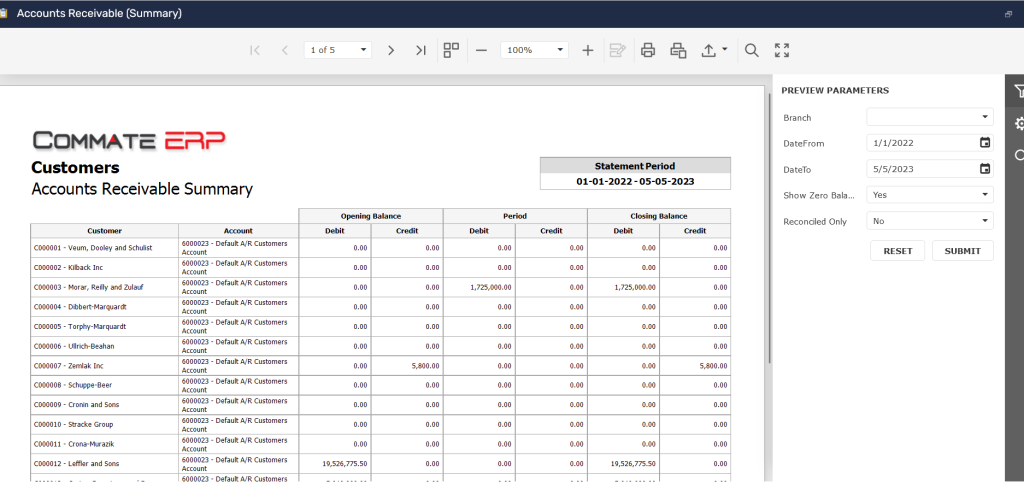The width and height of the screenshot is (1024, 500).
Task: Restore the window via title bar icon
Action: coord(1008,14)
